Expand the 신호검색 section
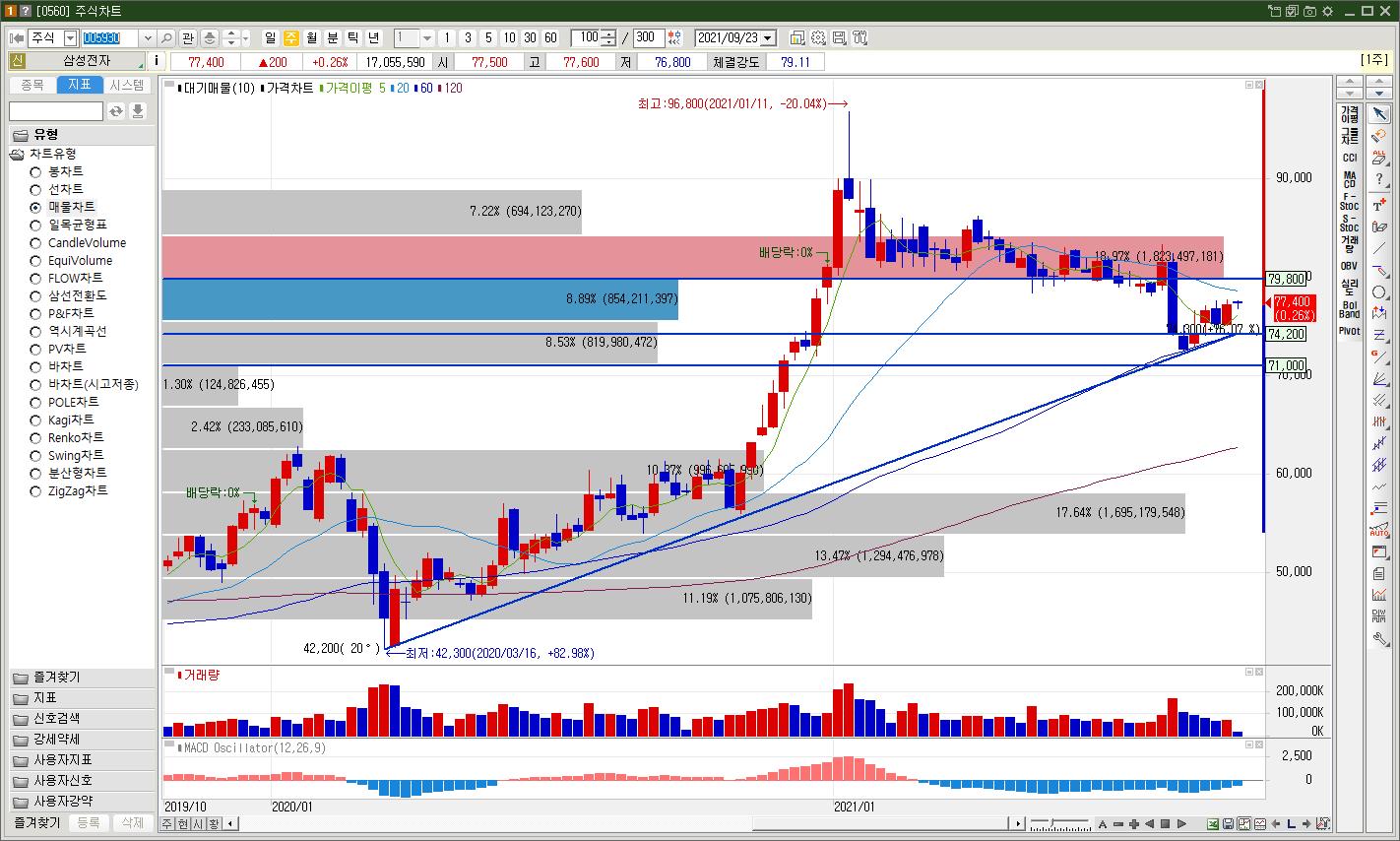The image size is (1400, 841). (x=82, y=719)
